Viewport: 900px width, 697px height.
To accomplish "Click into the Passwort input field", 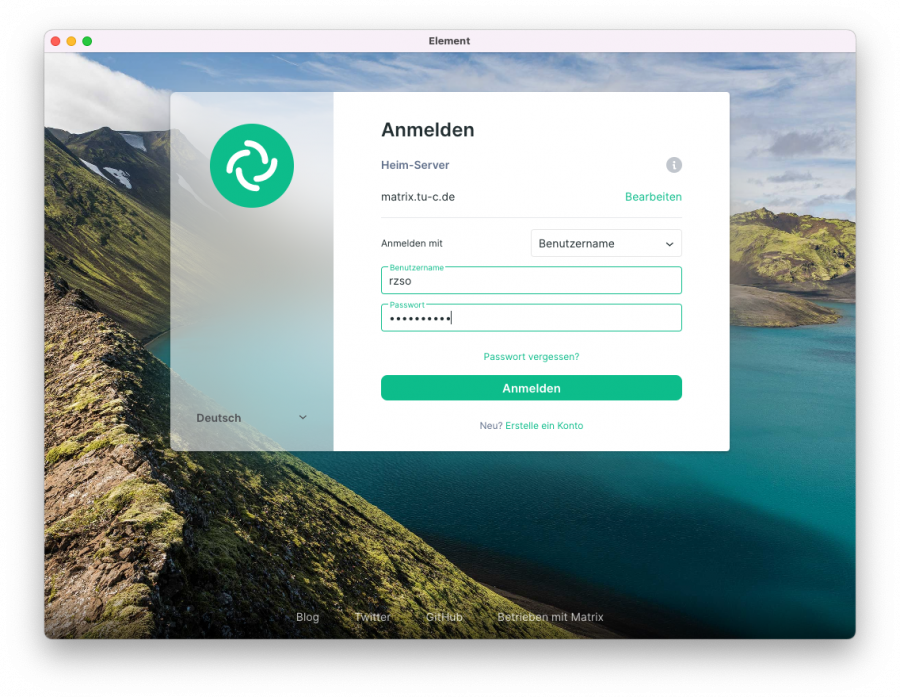I will coord(530,318).
